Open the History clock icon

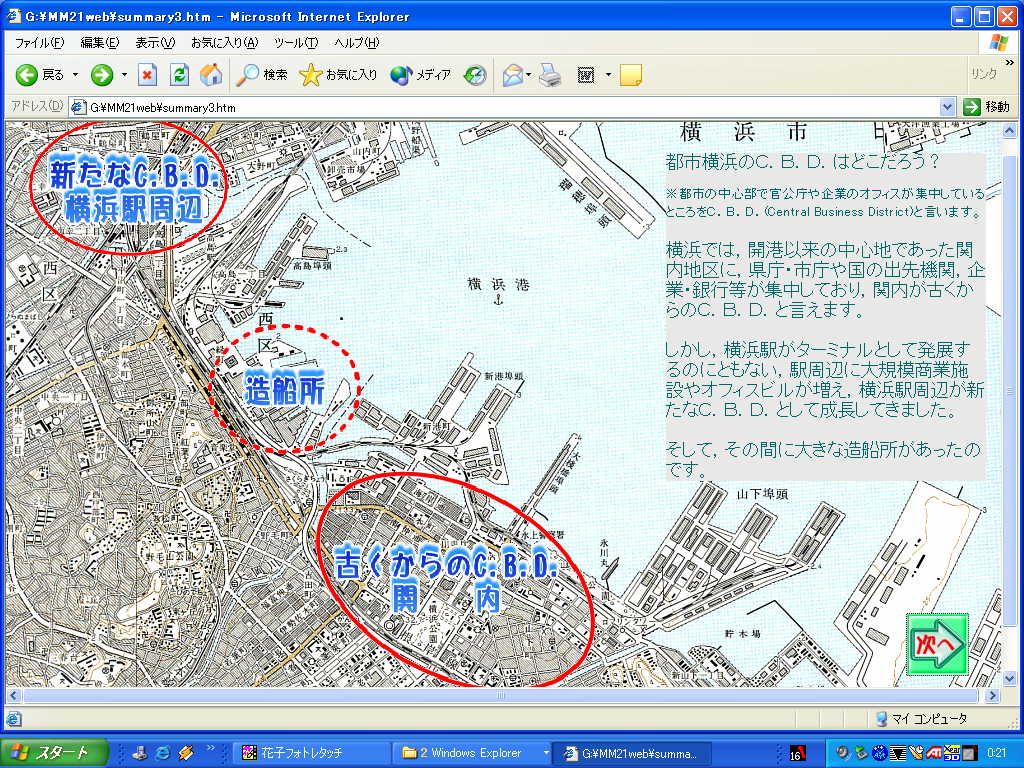[x=475, y=75]
